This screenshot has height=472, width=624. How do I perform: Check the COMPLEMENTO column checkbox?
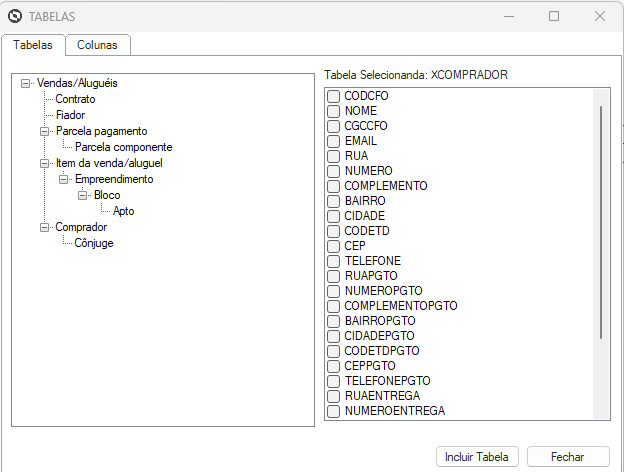click(x=333, y=186)
